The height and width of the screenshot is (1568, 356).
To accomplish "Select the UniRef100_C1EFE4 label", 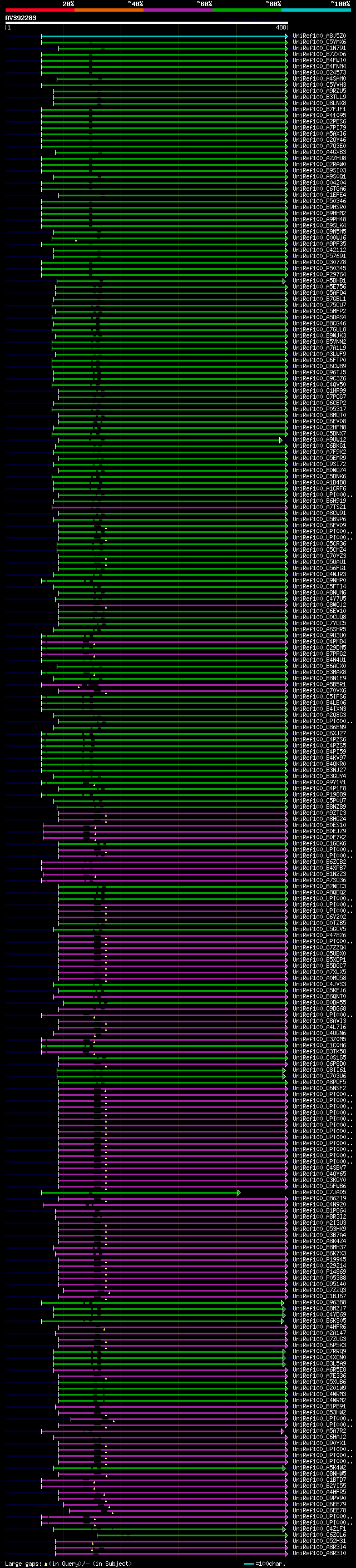I will [x=319, y=195].
